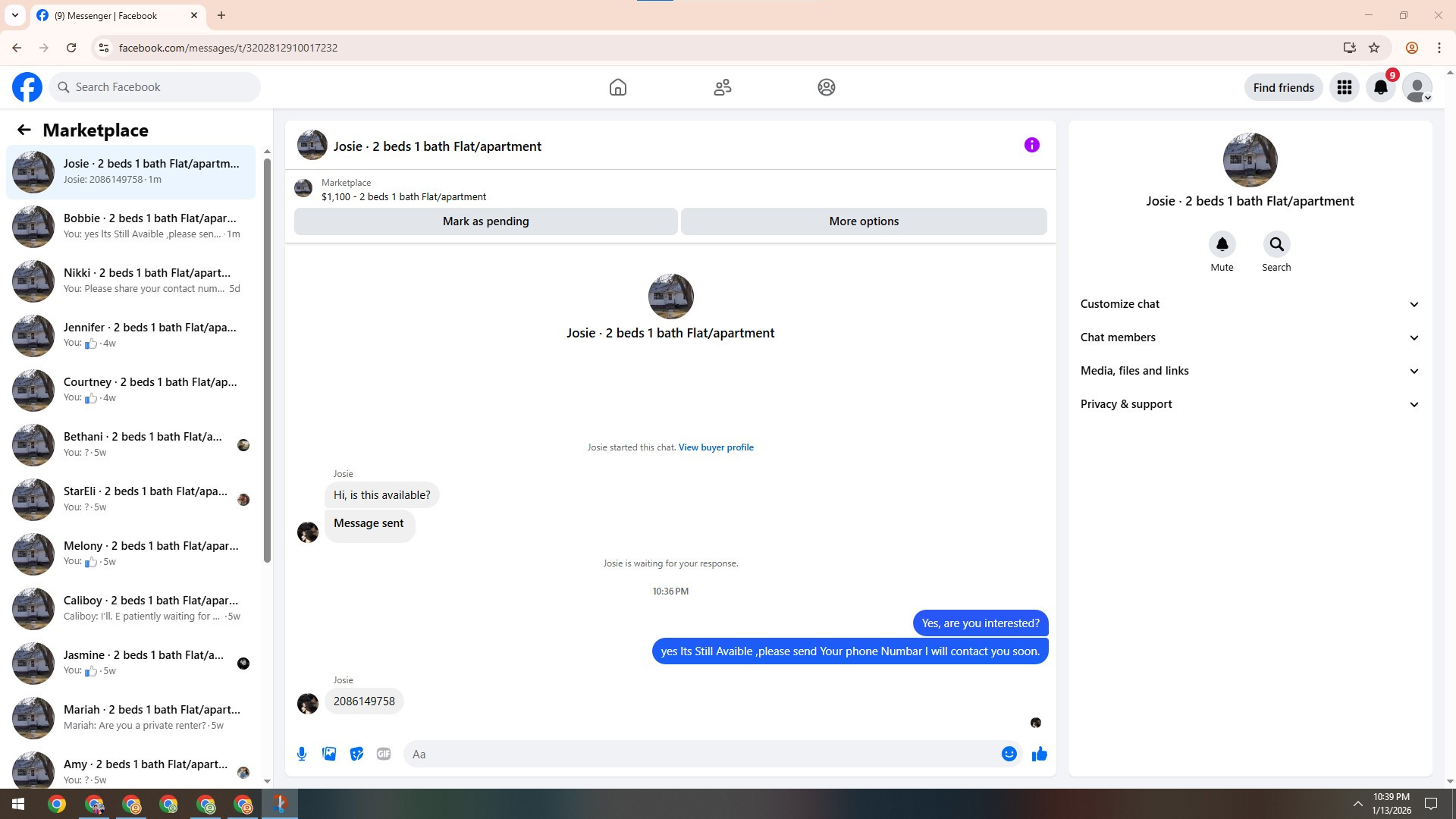This screenshot has width=1456, height=819.
Task: Open the Friends tab in top navigation
Action: 722,87
